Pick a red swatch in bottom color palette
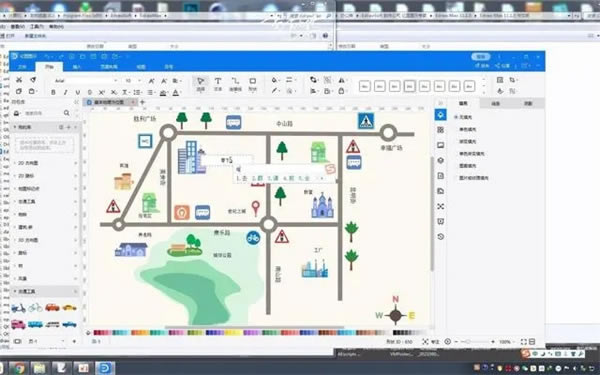The height and width of the screenshot is (375, 600). (97, 333)
